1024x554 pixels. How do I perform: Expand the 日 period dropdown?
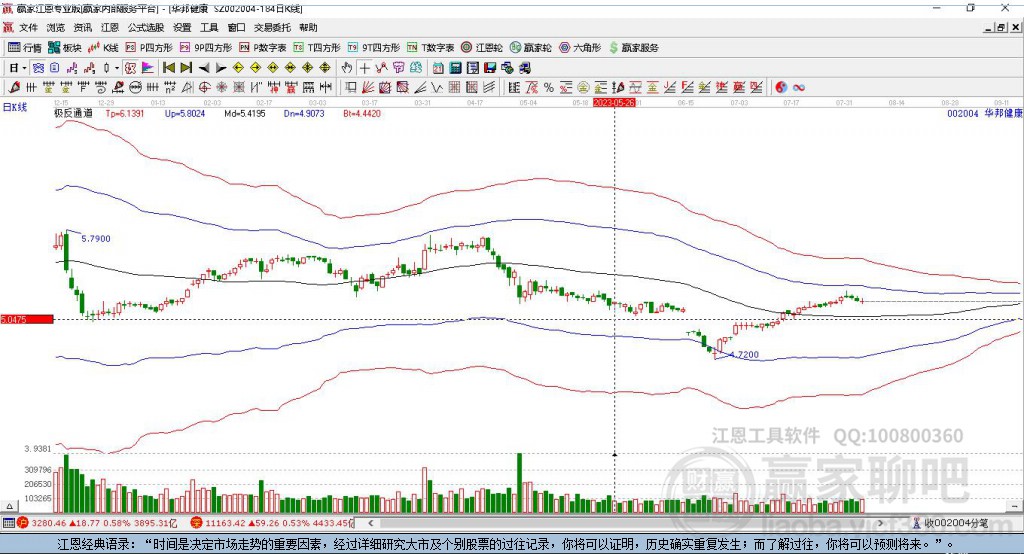point(18,67)
